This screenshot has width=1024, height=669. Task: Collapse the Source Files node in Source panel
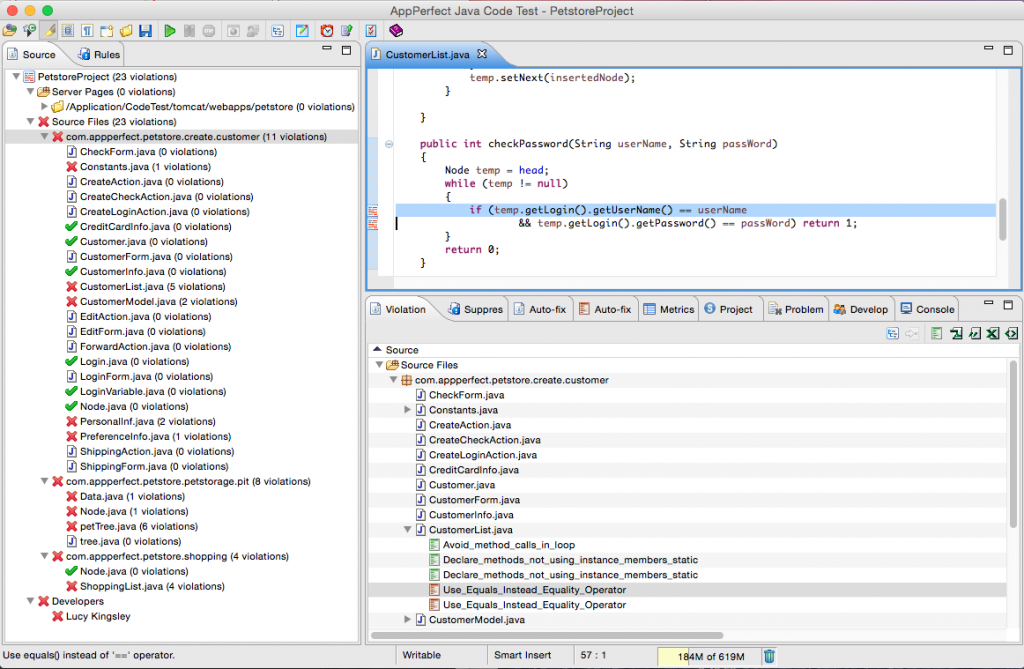(x=30, y=122)
